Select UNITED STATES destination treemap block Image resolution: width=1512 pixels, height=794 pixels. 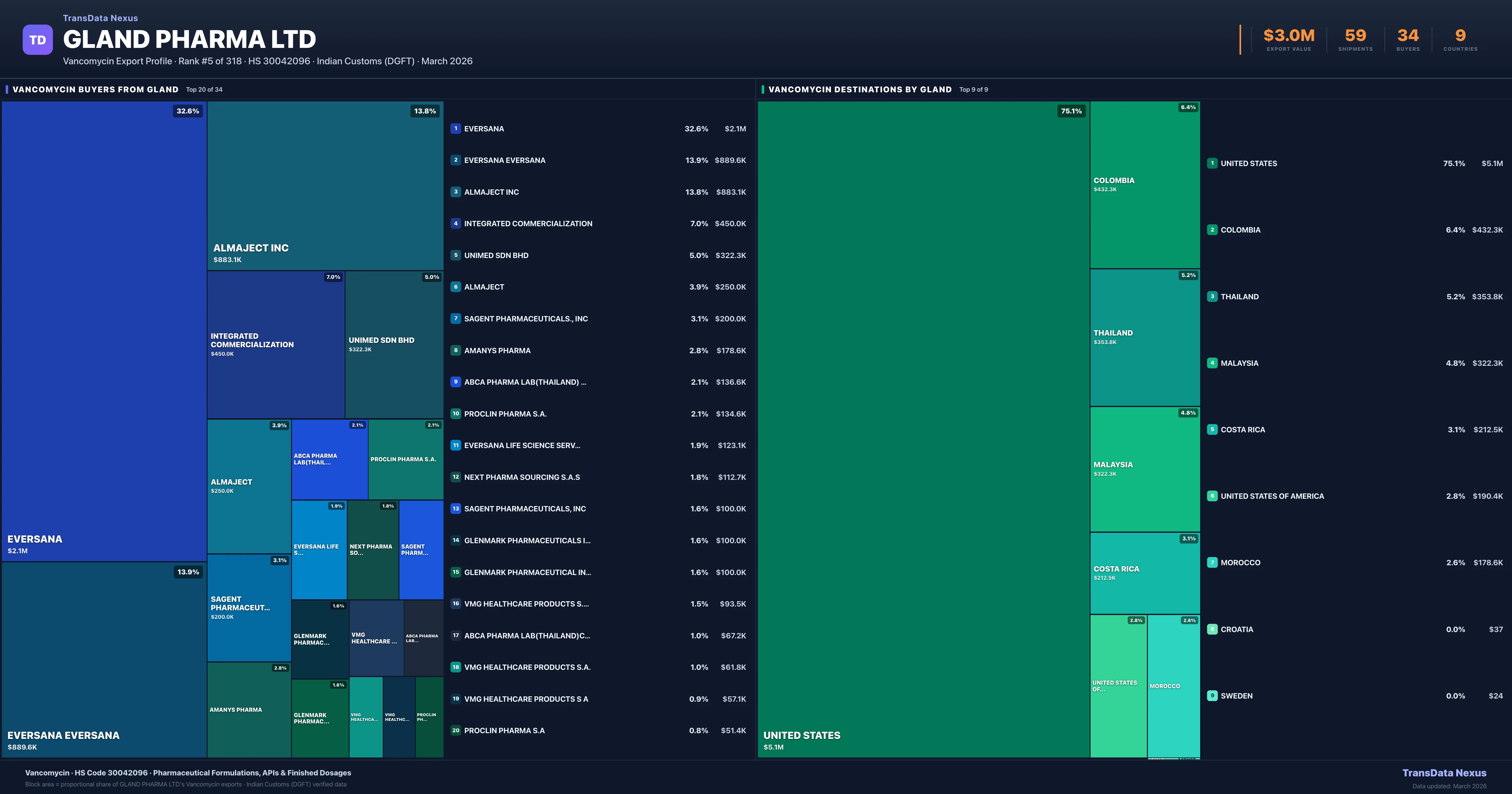click(x=923, y=429)
